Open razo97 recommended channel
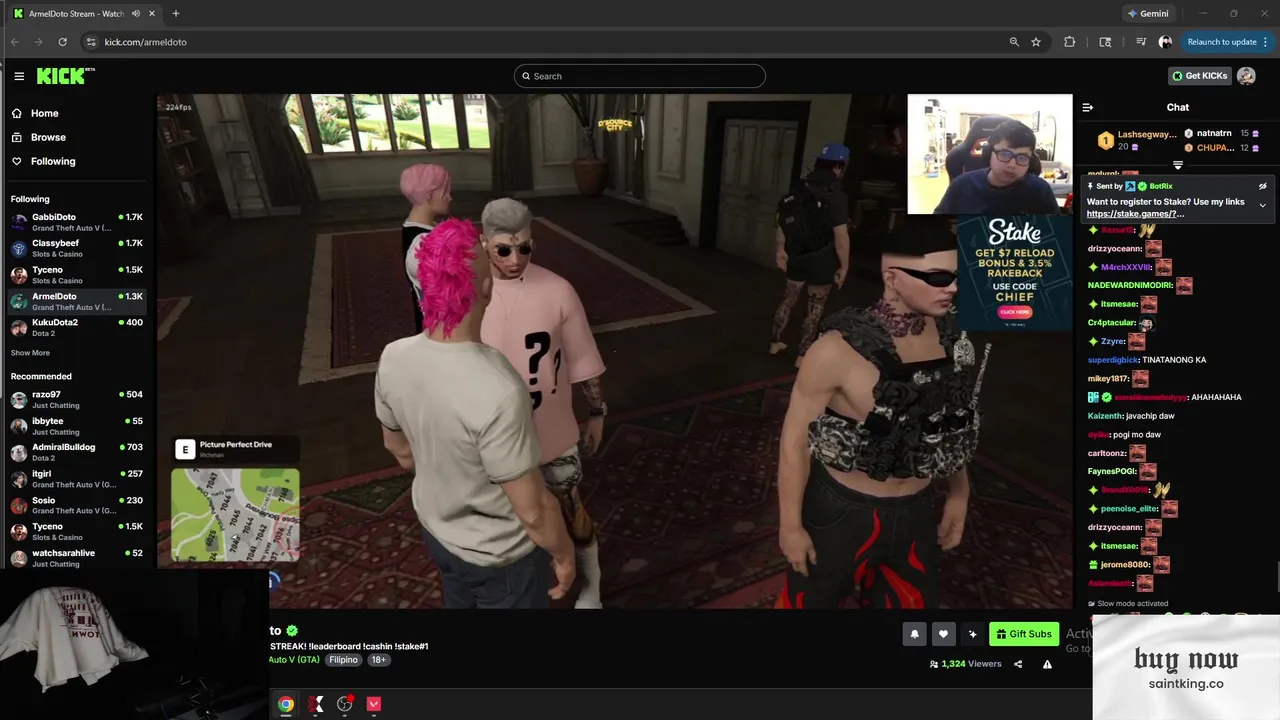1280x720 pixels. tap(77, 399)
